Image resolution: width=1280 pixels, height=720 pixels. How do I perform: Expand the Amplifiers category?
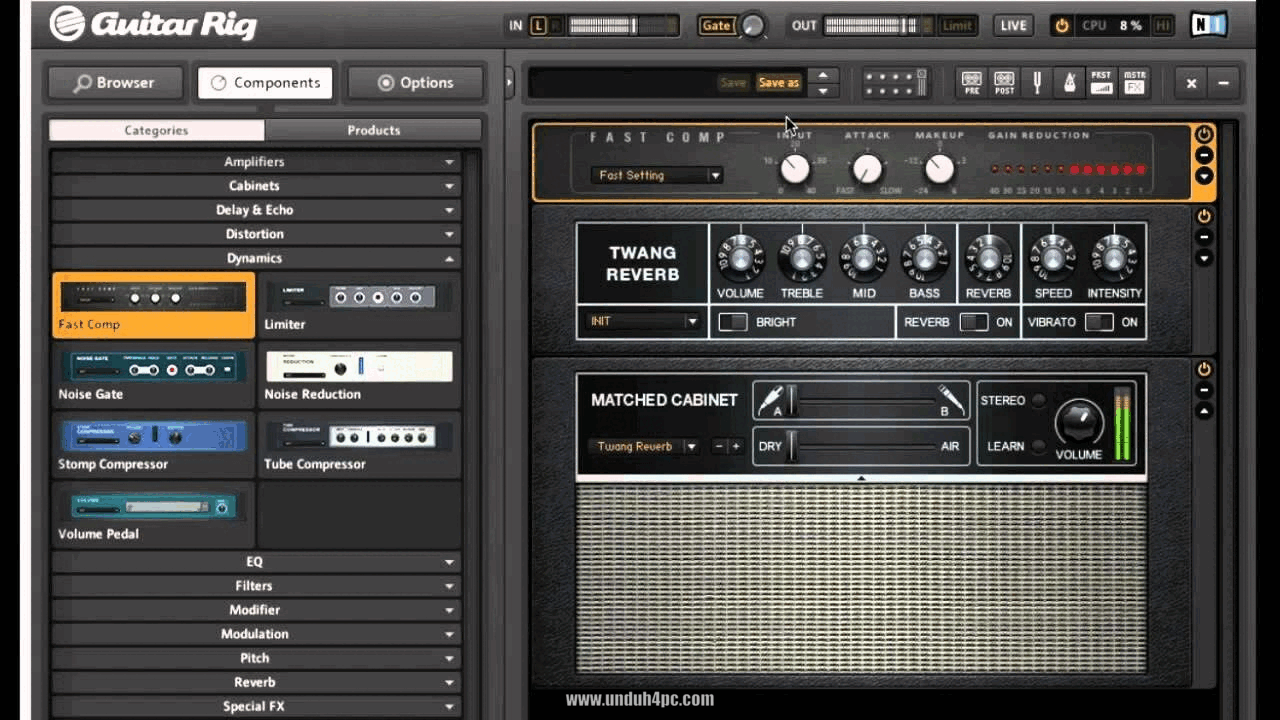coord(256,162)
